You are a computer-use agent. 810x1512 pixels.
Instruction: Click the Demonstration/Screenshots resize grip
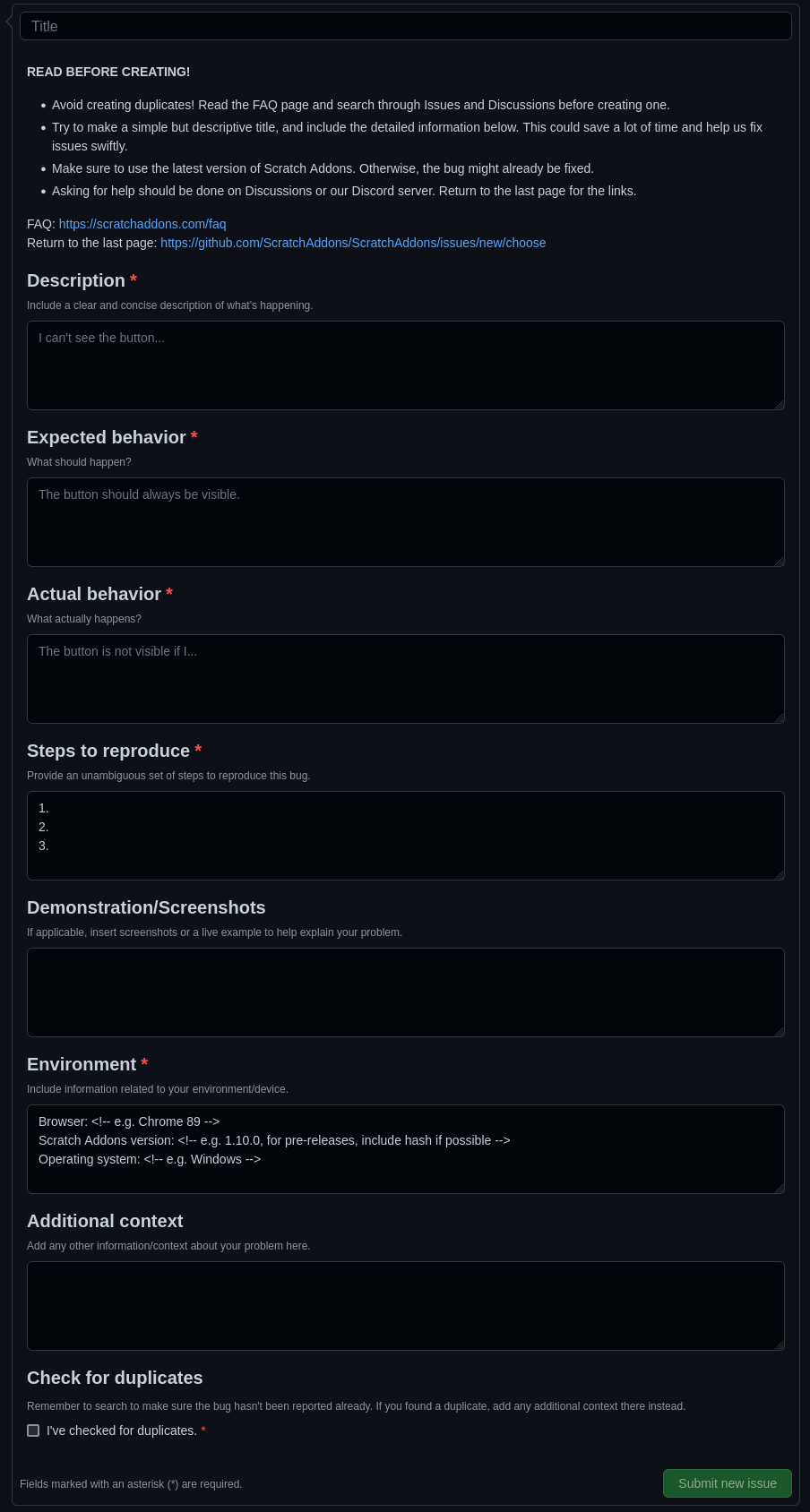click(779, 1032)
